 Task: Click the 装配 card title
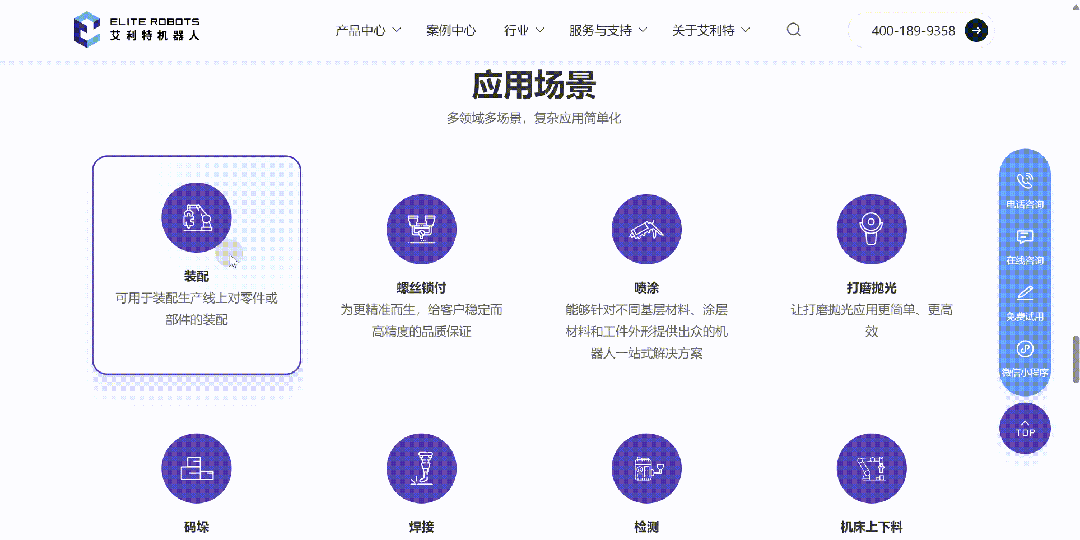pos(196,276)
